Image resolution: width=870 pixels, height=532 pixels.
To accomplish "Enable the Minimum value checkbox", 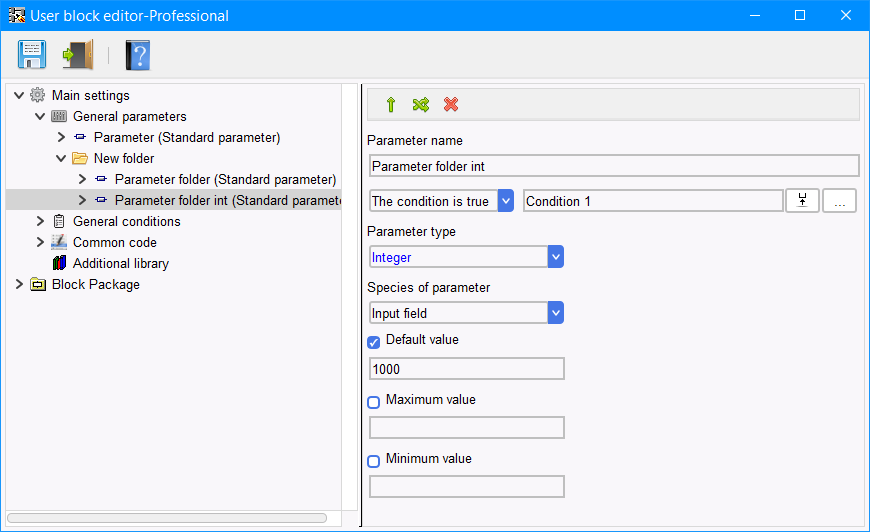I will pos(373,461).
